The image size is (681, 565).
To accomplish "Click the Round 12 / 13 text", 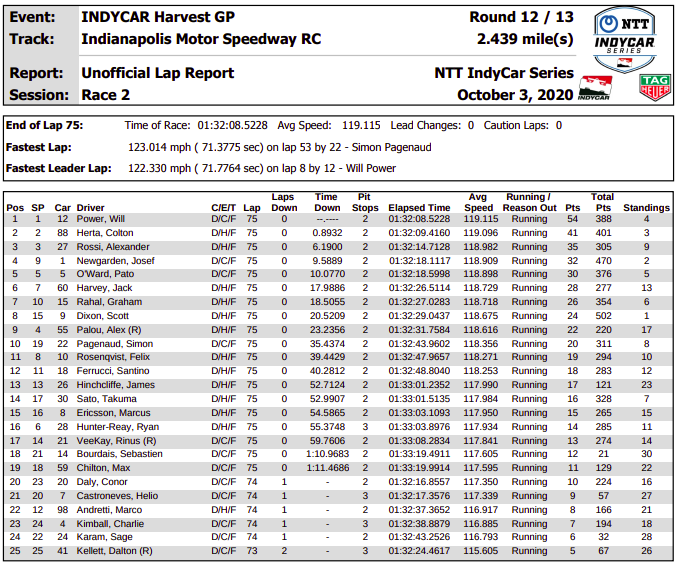I will click(x=521, y=17).
